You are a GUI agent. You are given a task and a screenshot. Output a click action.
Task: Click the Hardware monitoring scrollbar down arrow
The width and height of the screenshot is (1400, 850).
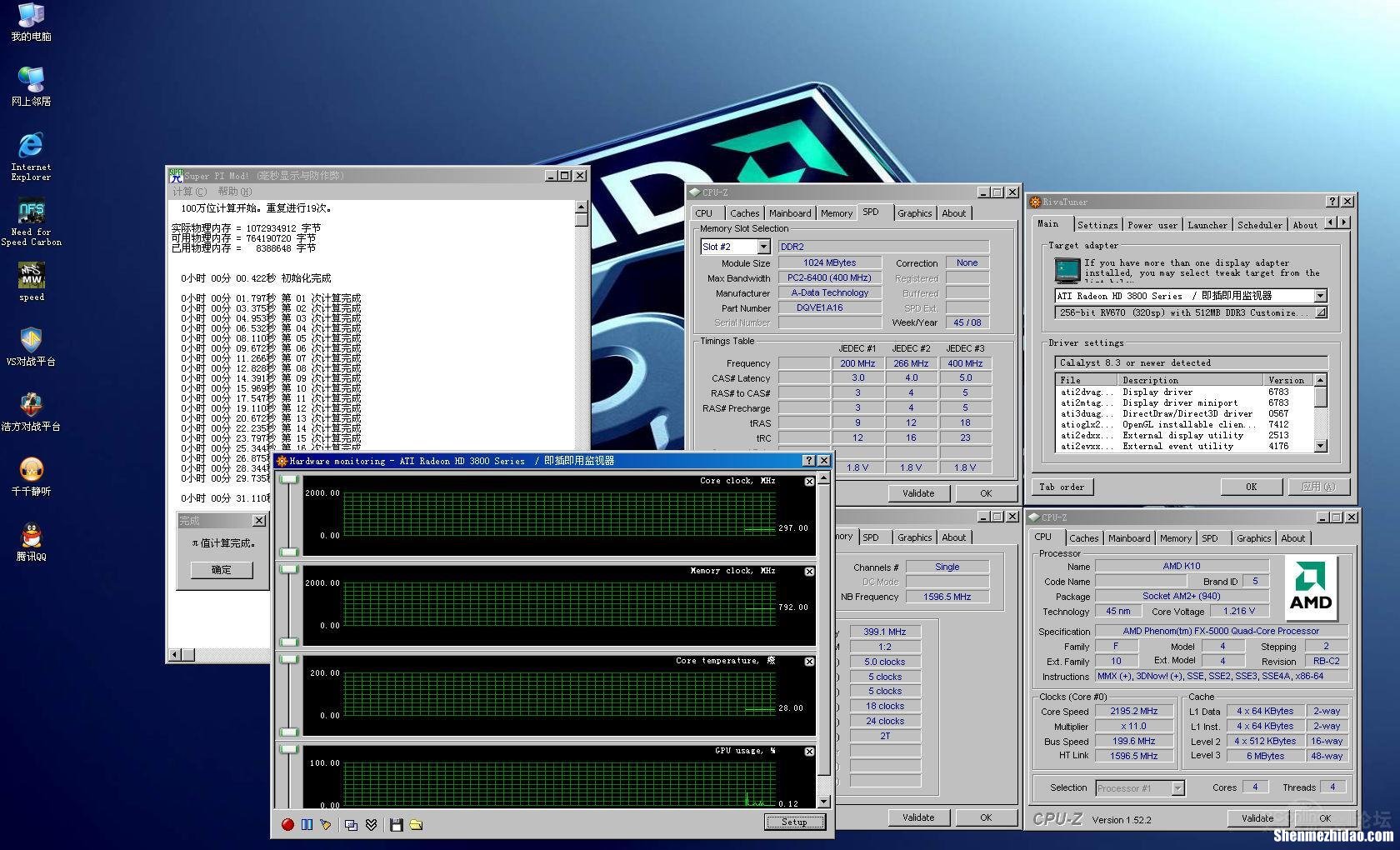[x=824, y=802]
